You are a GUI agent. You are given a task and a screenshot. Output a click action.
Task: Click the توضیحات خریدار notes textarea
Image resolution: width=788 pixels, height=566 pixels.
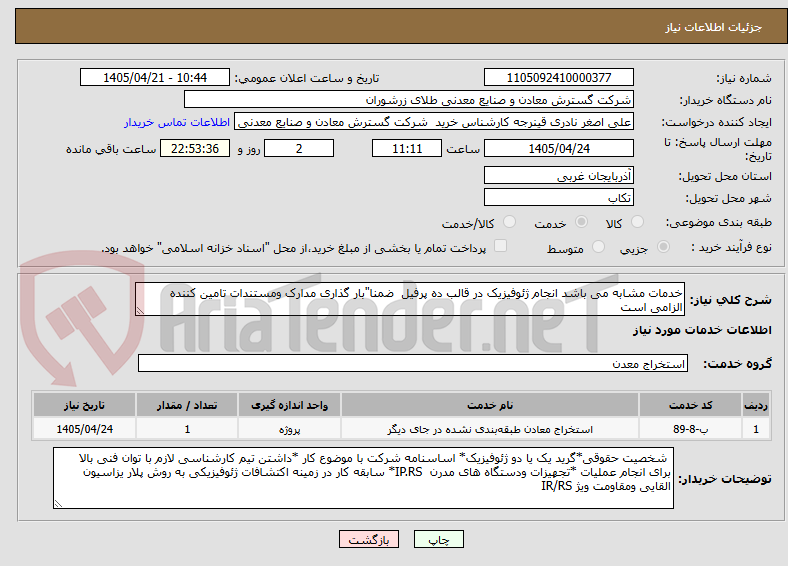(x=363, y=478)
